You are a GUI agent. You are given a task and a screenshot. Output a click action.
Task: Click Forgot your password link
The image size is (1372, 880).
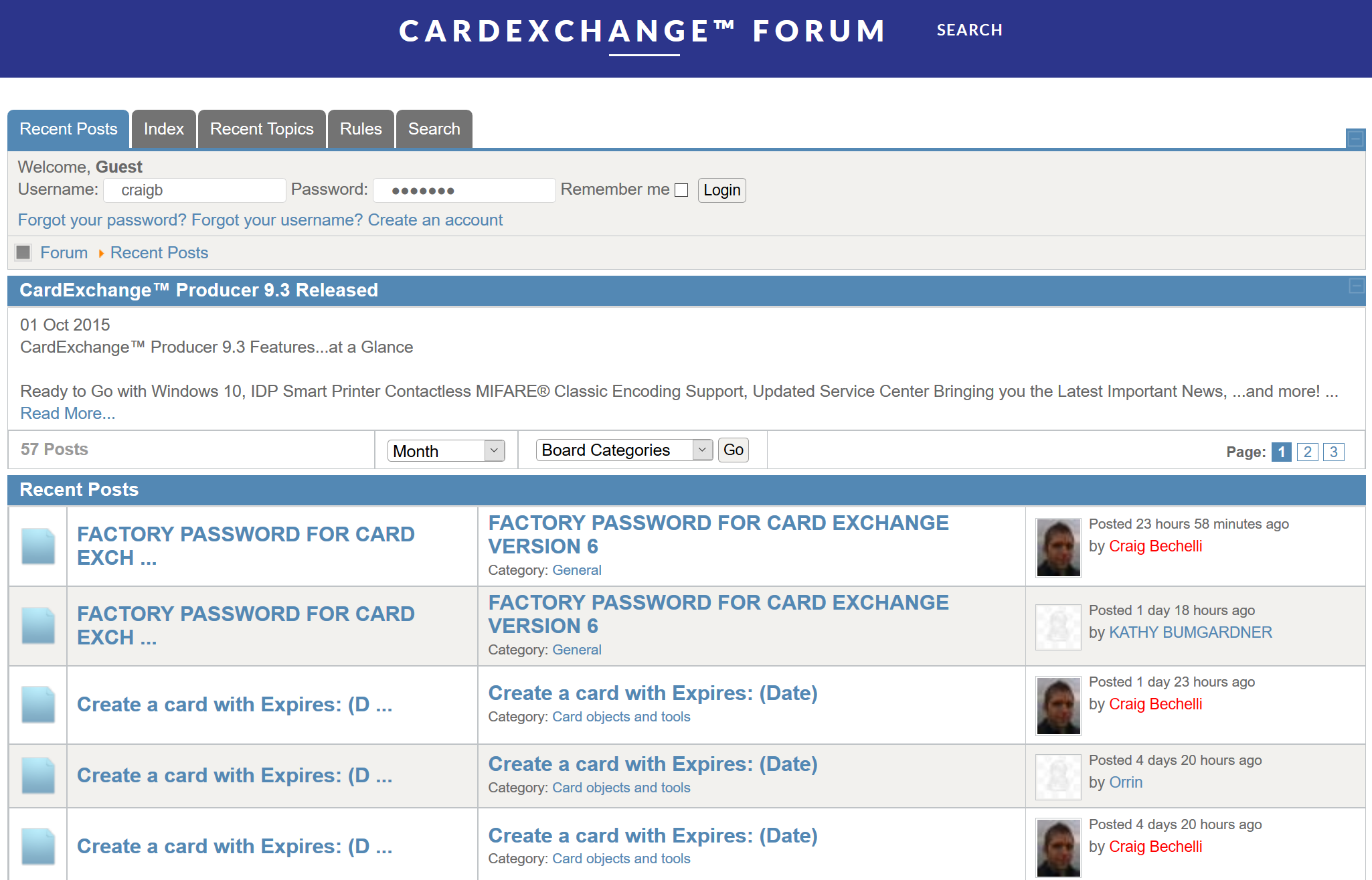click(102, 219)
